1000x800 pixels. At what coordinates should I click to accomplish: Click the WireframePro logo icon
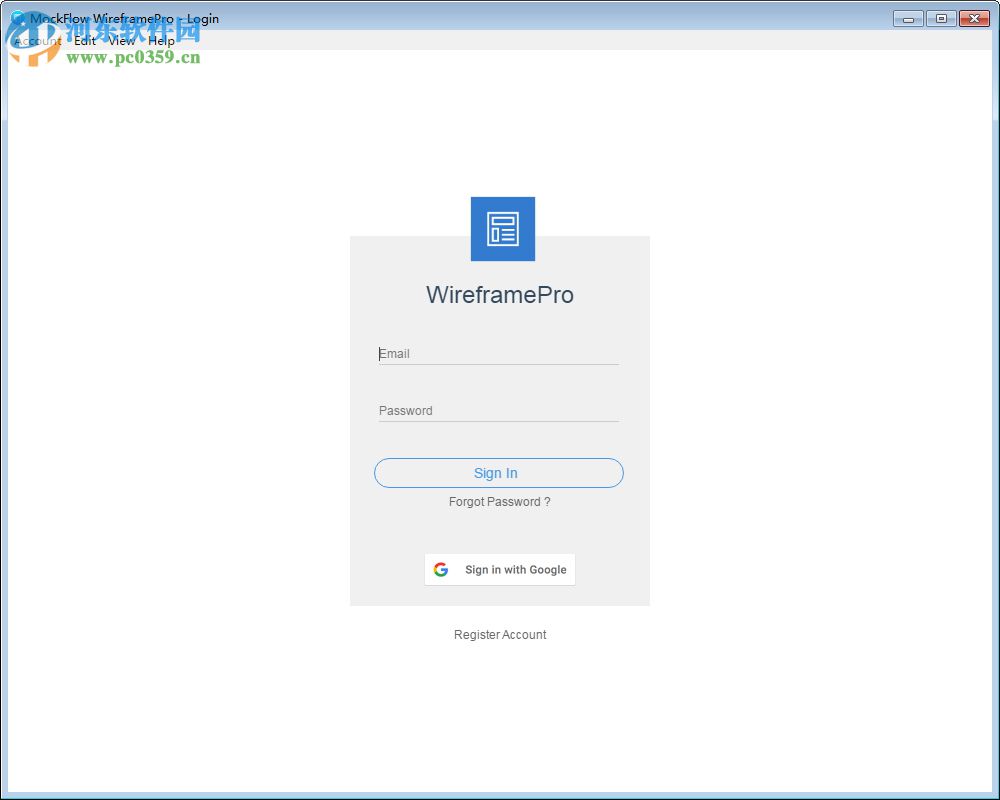point(502,228)
